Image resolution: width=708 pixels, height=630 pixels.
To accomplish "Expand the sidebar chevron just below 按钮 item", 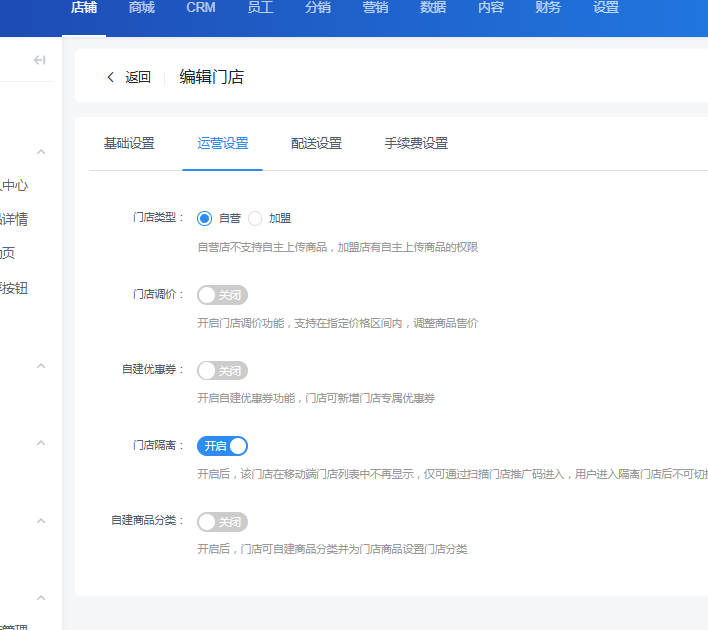I will (x=41, y=366).
